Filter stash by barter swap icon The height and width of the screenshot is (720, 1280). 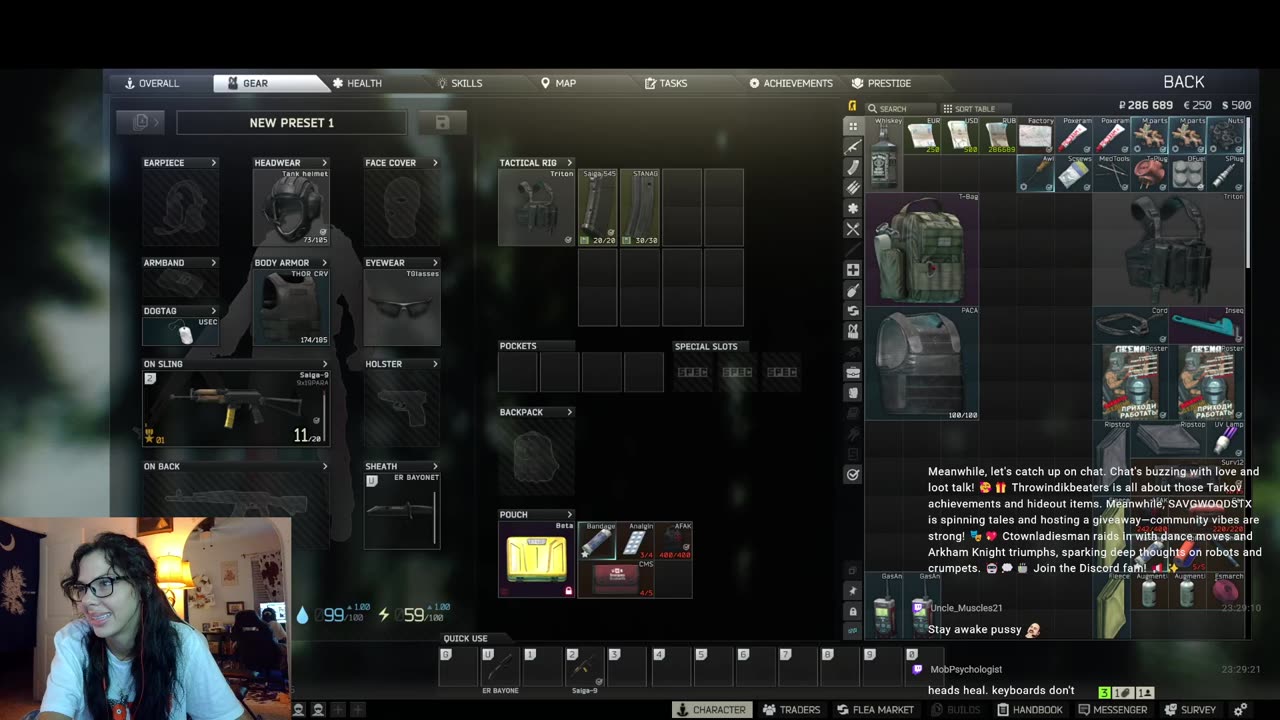coord(853,311)
